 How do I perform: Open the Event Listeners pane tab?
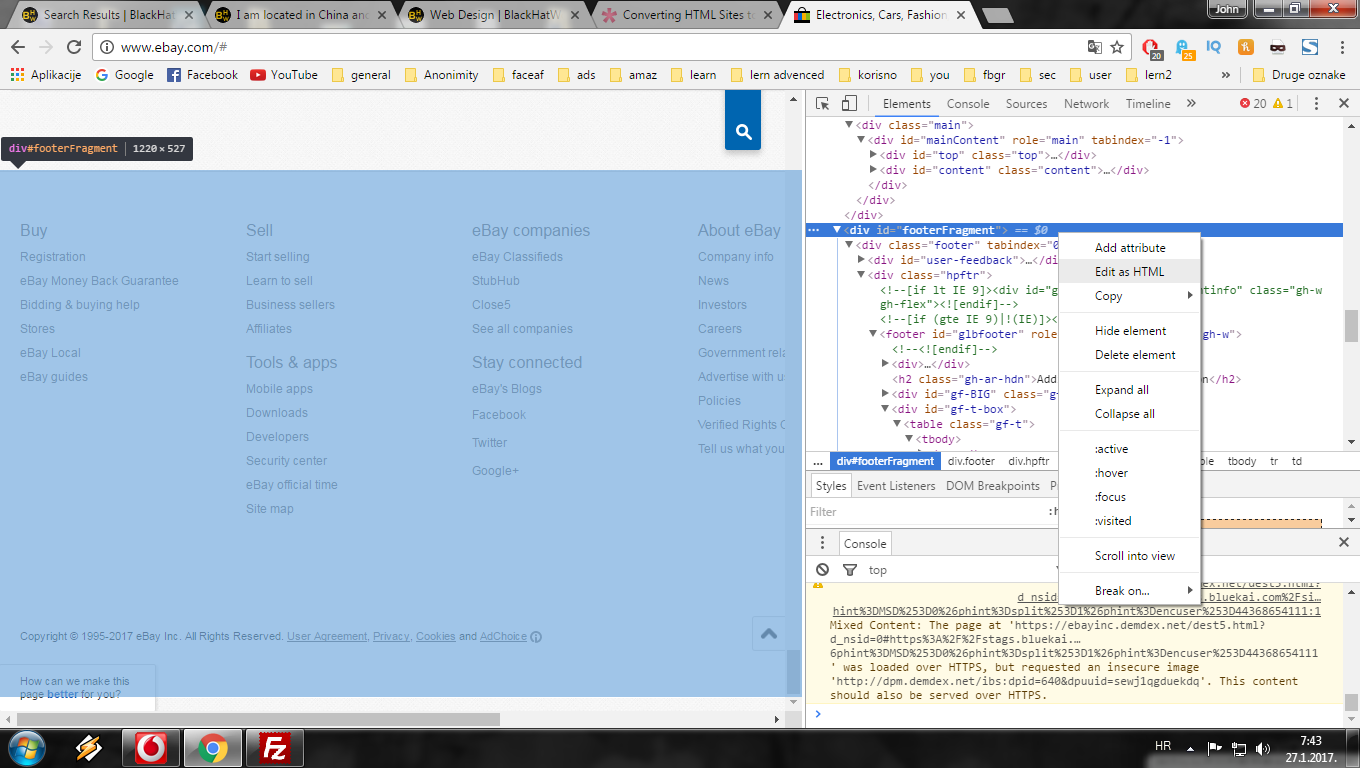[896, 486]
